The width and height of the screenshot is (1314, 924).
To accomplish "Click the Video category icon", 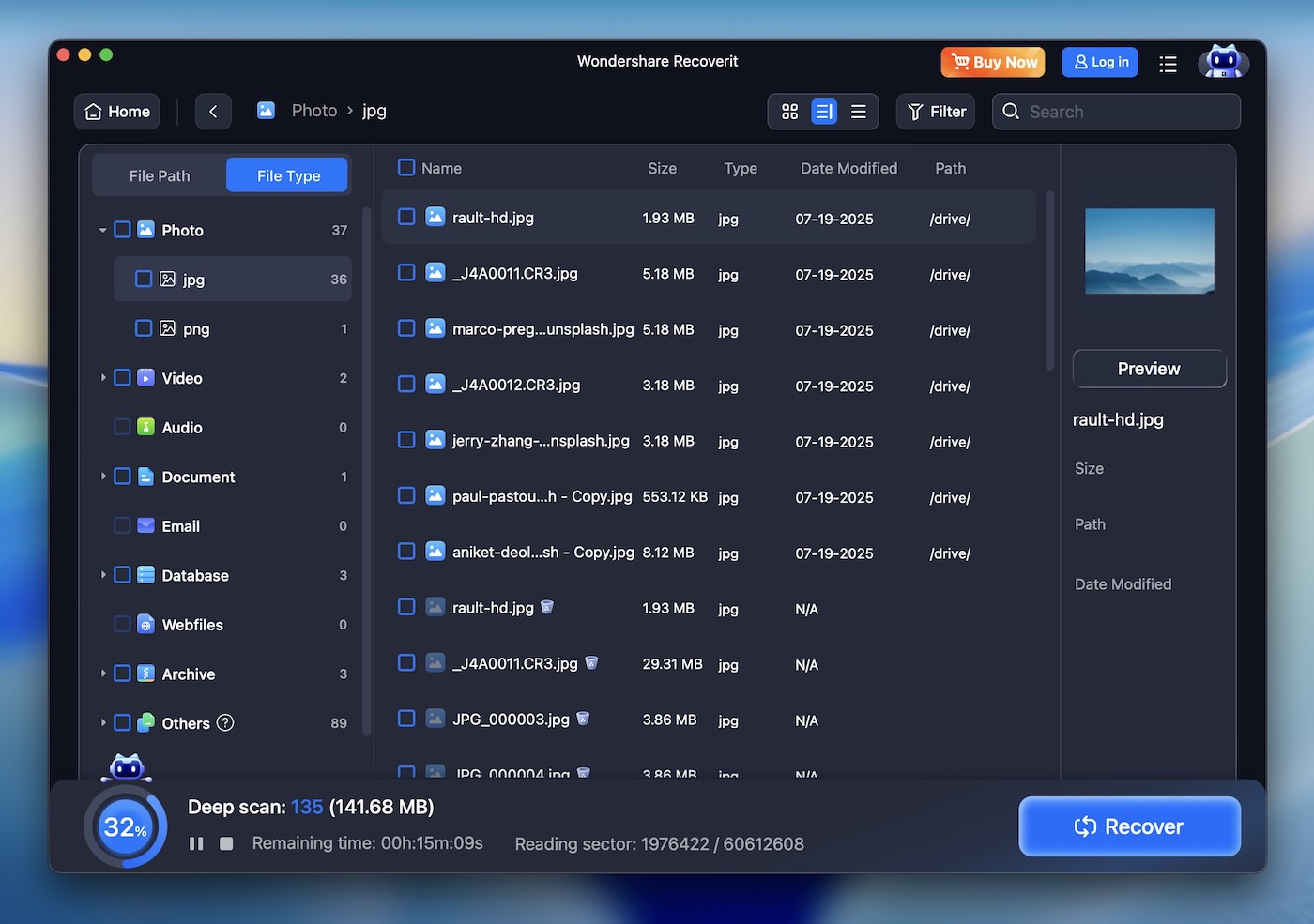I will [145, 377].
